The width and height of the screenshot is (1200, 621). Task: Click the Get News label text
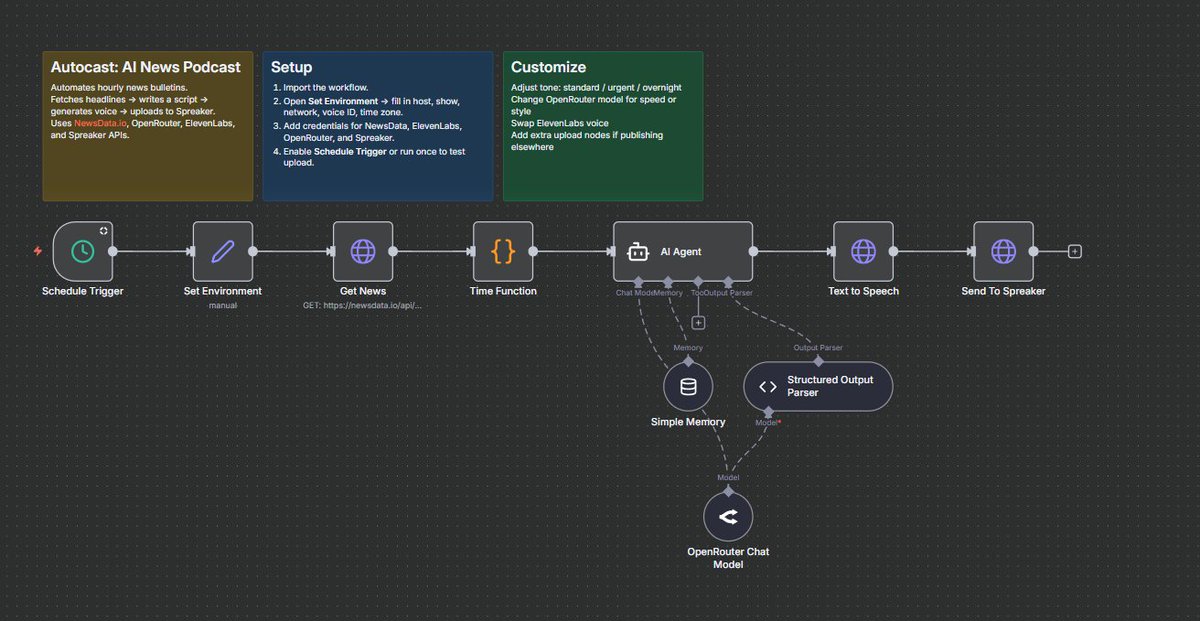(x=363, y=291)
